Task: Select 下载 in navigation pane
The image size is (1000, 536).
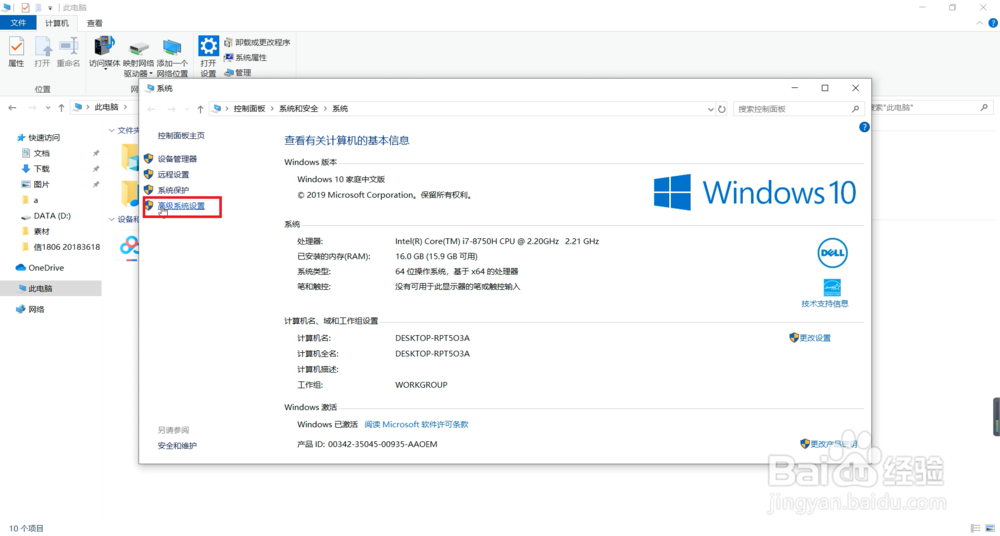Action: coord(41,168)
